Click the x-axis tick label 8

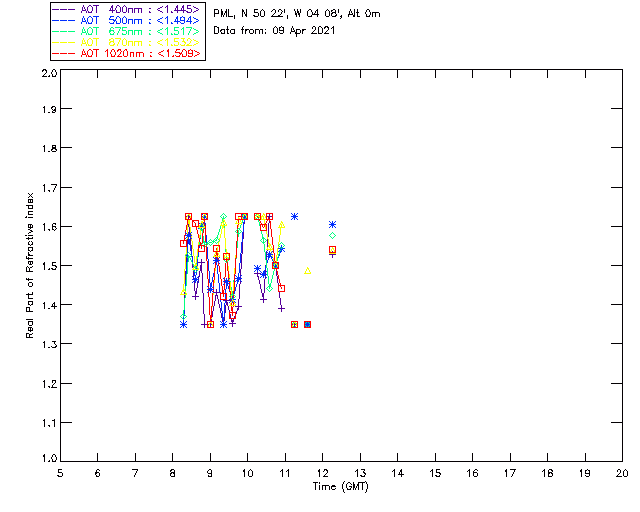pos(173,473)
